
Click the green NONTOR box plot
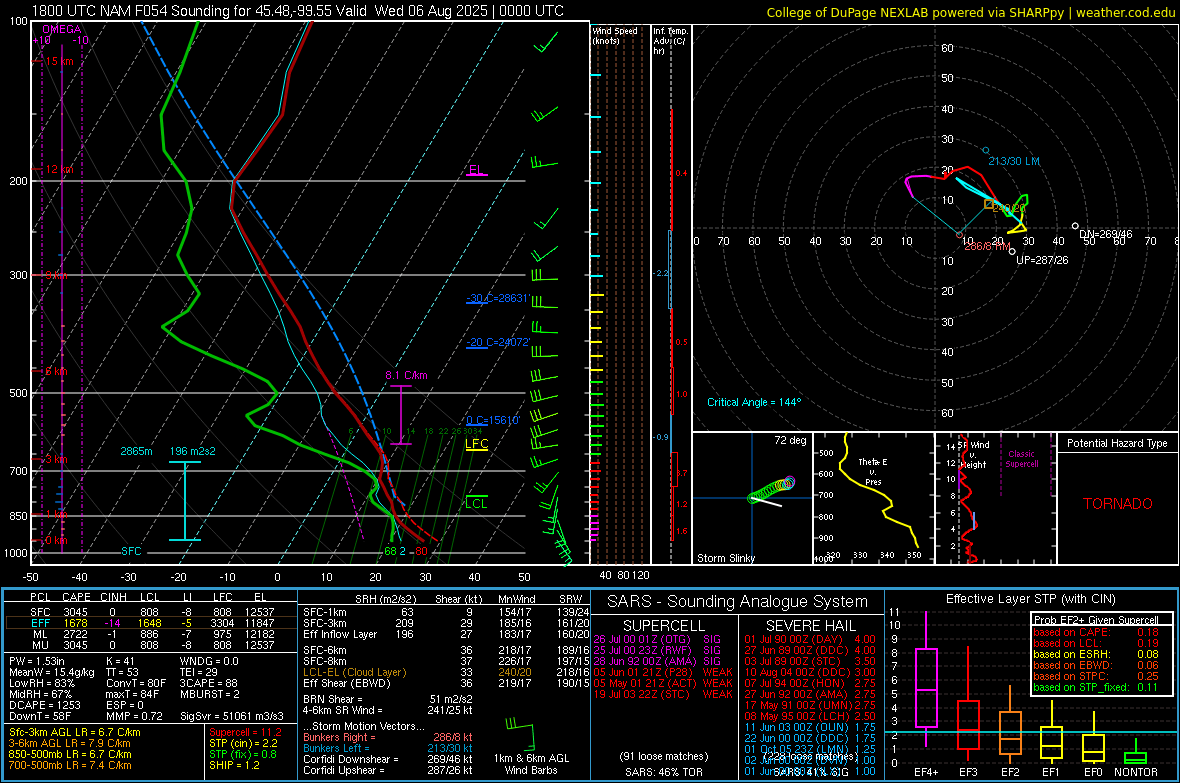tap(1136, 753)
